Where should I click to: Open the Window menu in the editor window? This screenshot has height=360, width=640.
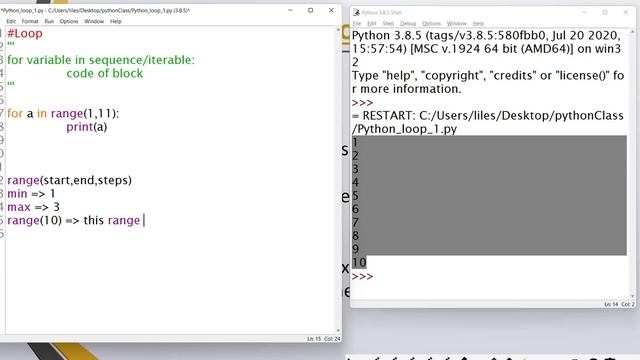pos(94,21)
